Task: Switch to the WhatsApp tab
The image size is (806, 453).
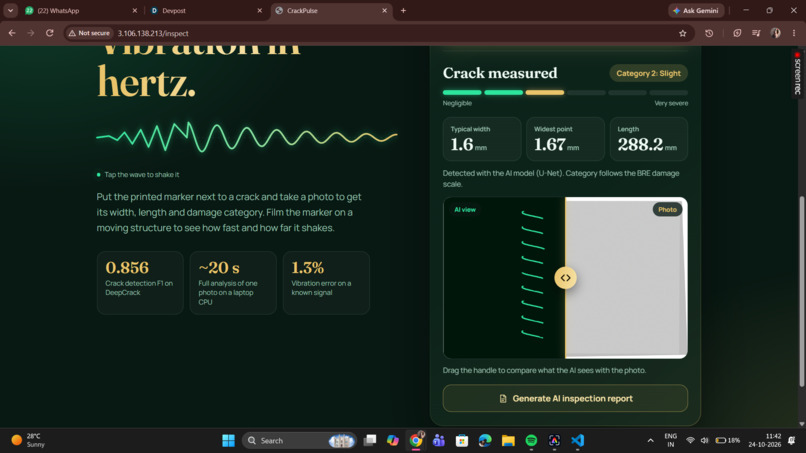Action: [76, 10]
